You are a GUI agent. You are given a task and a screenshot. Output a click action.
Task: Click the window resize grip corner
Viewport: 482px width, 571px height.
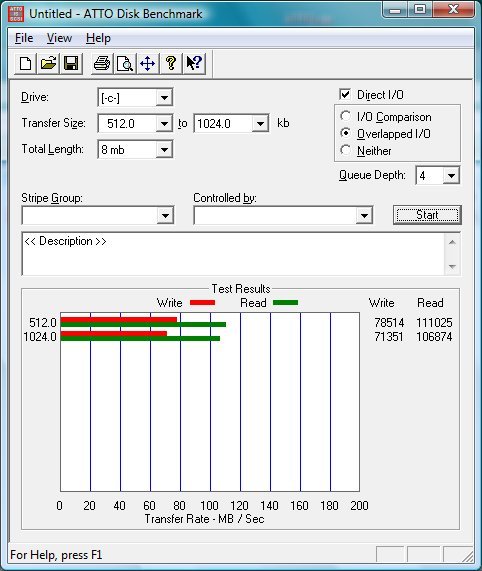coord(467,556)
